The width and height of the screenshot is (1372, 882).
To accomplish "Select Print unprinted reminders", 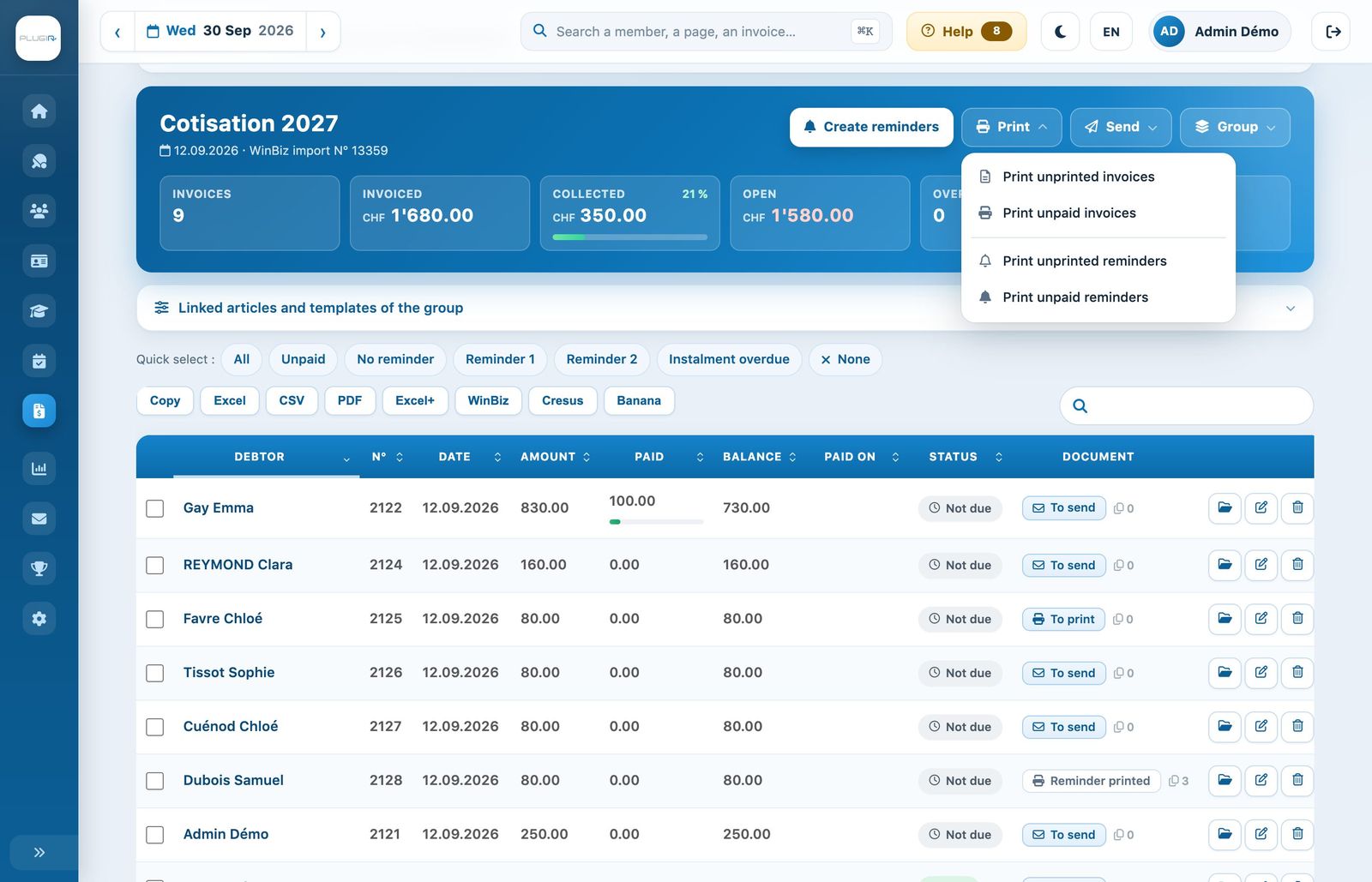I will pos(1098,261).
